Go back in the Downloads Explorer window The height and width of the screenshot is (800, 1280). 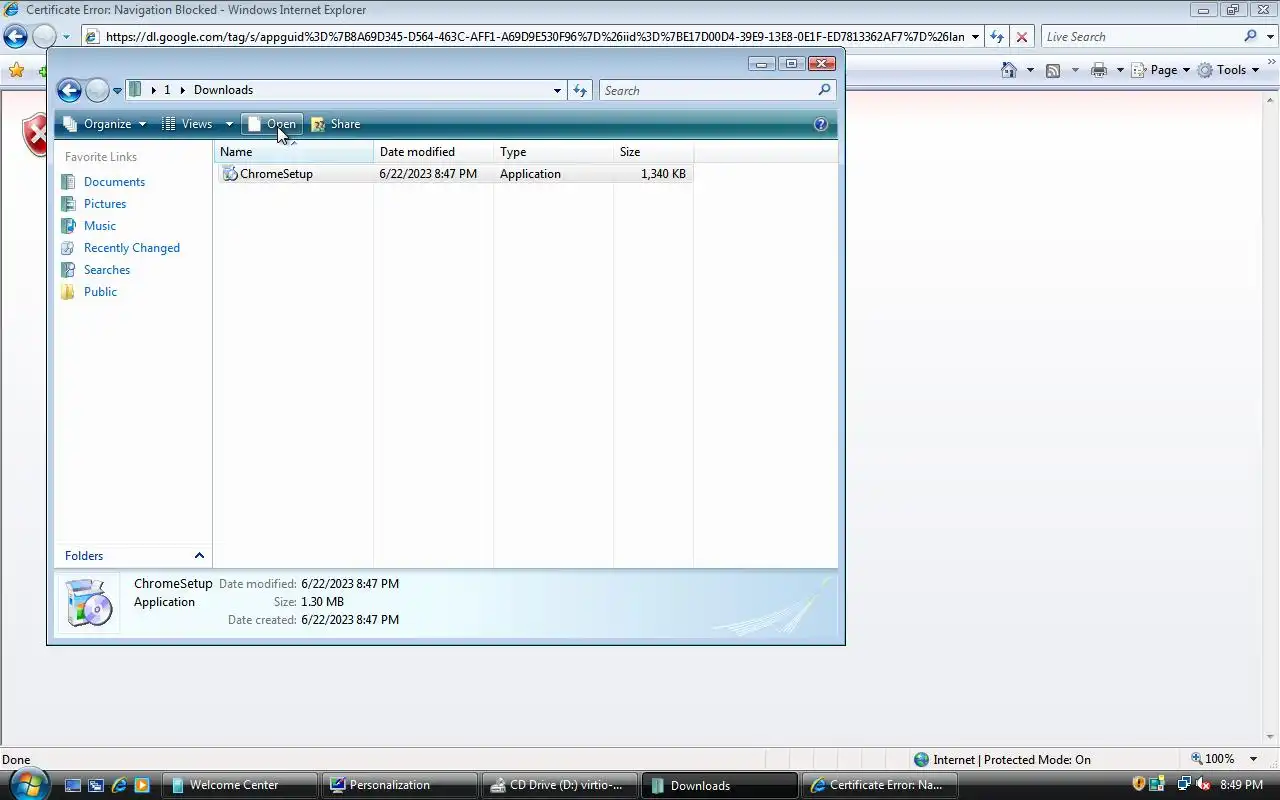tap(69, 91)
